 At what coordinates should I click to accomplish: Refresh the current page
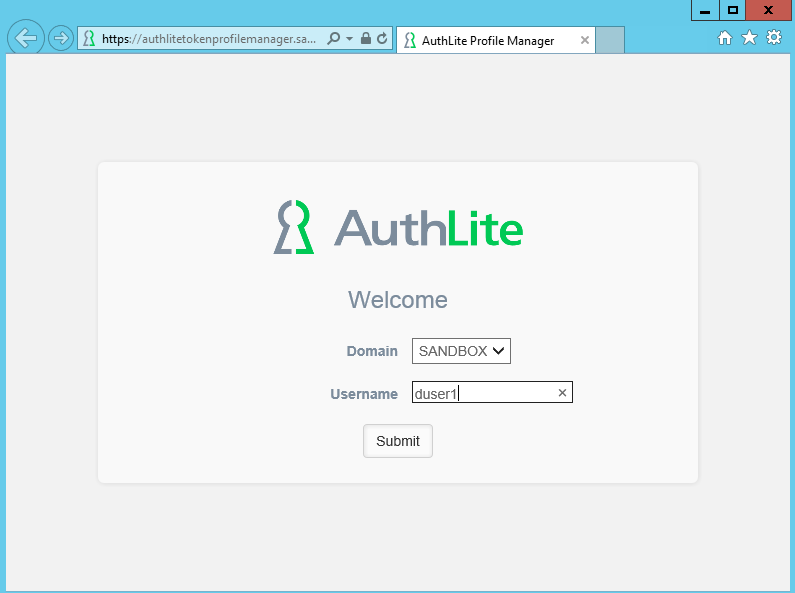[382, 39]
